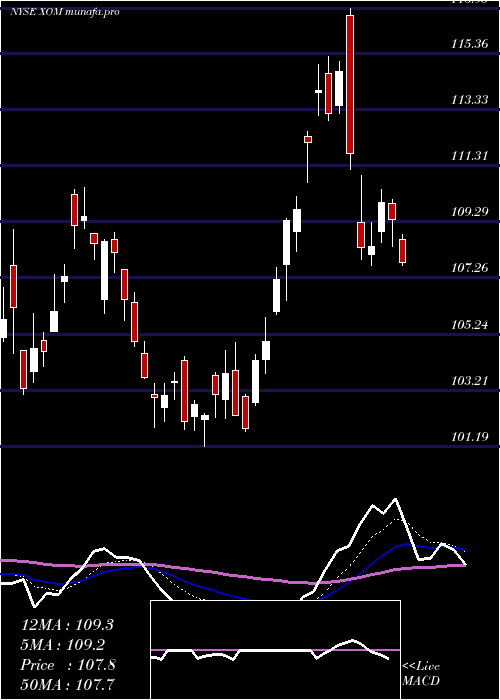Click the '12MA : 109.3' readout
Screen dimensions: 500x700
[x=67, y=625]
